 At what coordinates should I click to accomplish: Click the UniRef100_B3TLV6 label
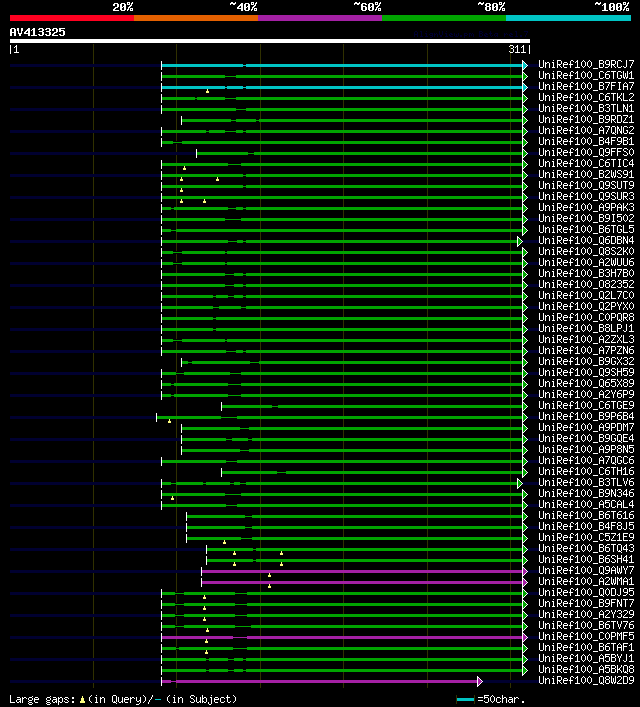(586, 482)
